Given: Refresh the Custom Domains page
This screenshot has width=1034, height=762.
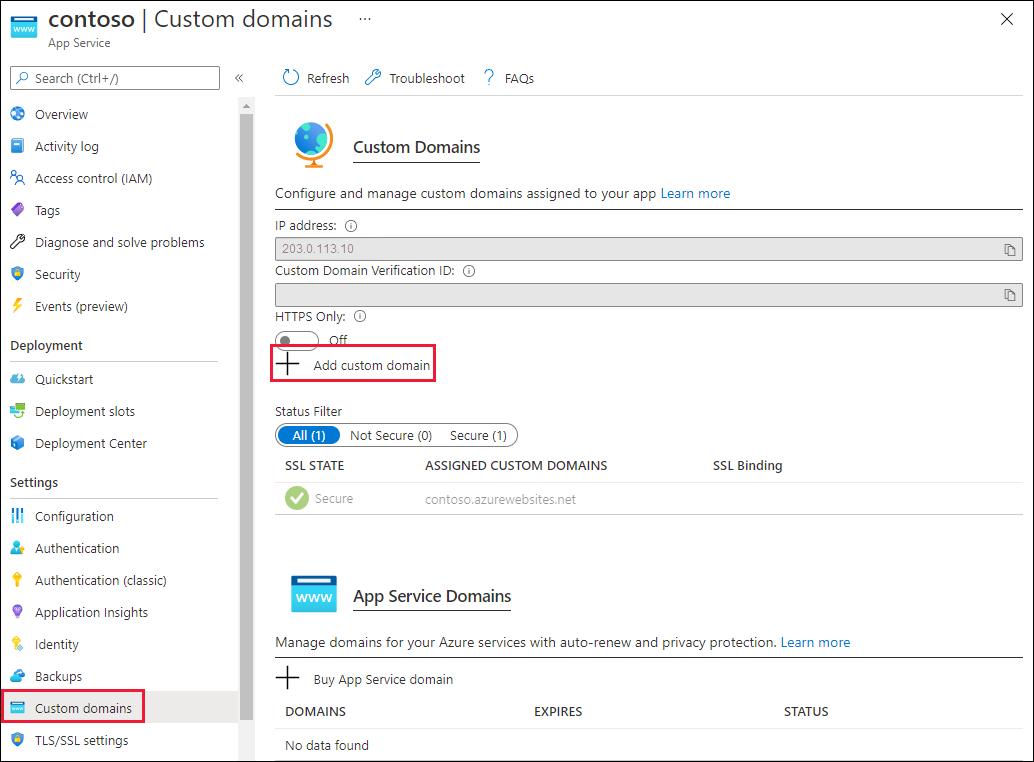Looking at the screenshot, I should pyautogui.click(x=315, y=77).
